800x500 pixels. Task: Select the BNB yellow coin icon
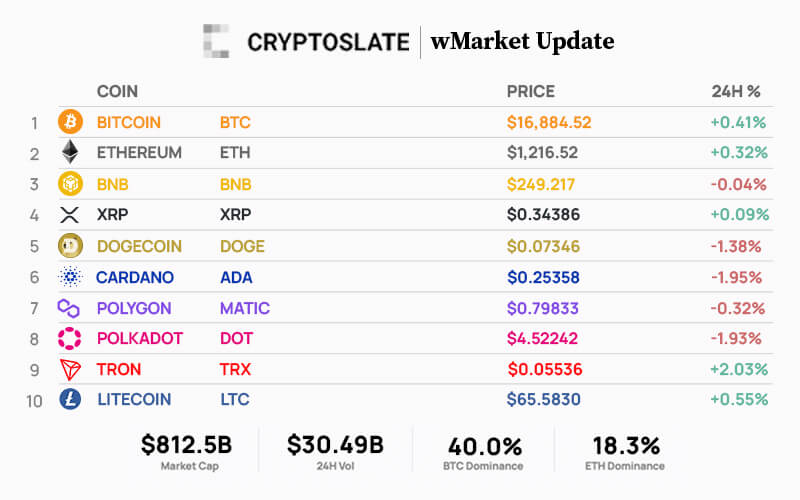(x=70, y=184)
